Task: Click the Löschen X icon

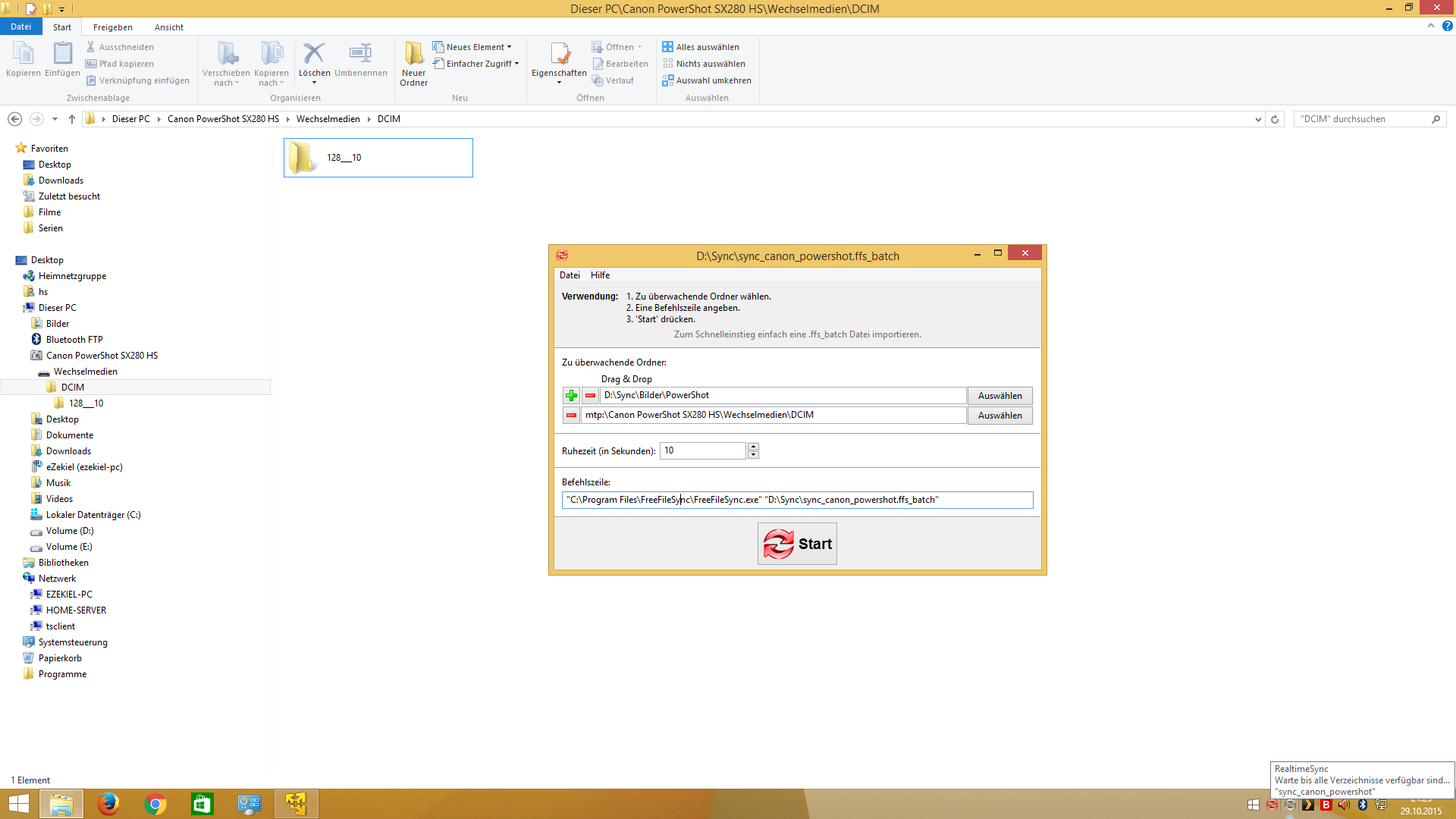Action: pos(314,53)
